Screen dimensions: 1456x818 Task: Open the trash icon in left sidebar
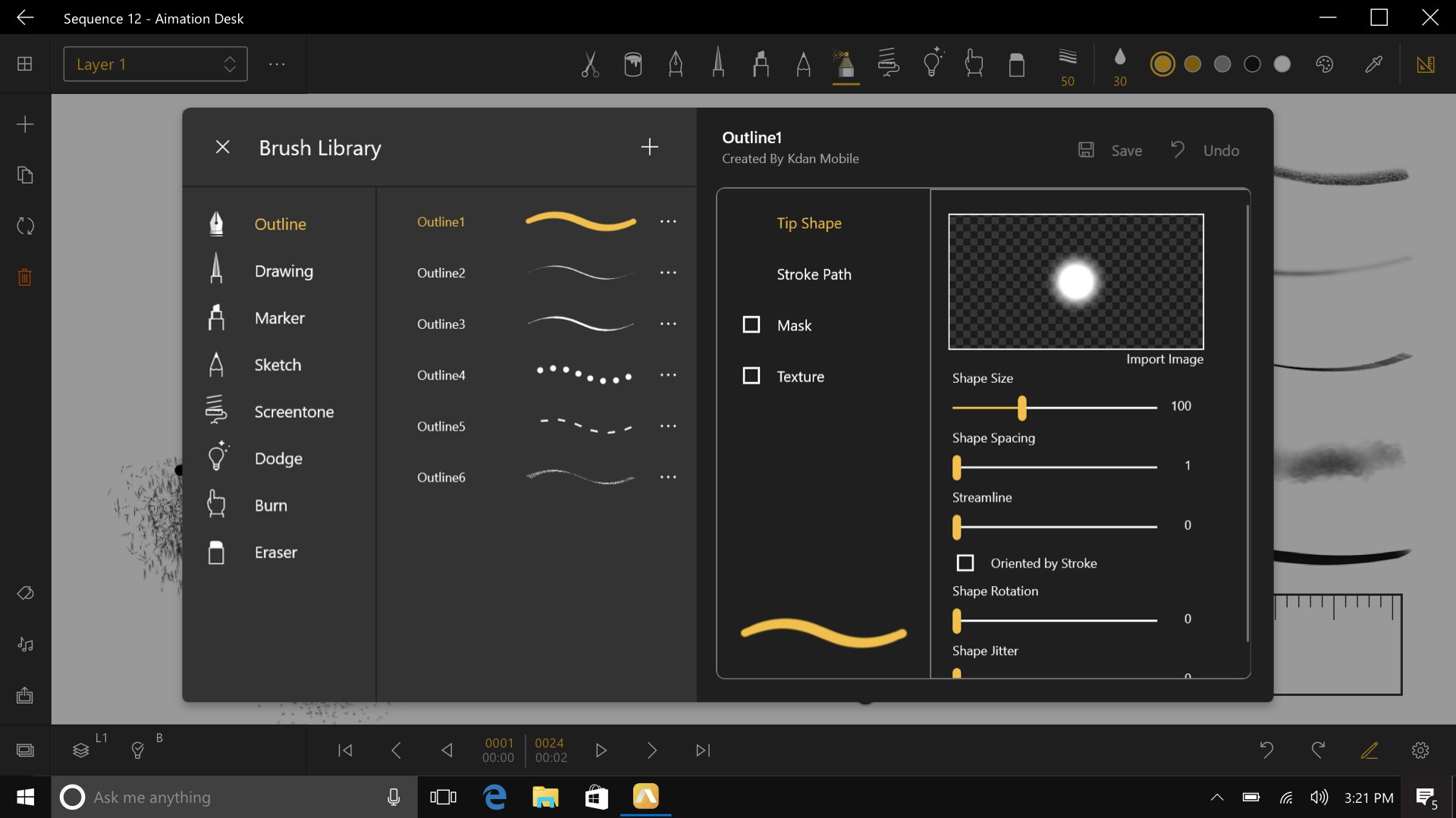(24, 277)
